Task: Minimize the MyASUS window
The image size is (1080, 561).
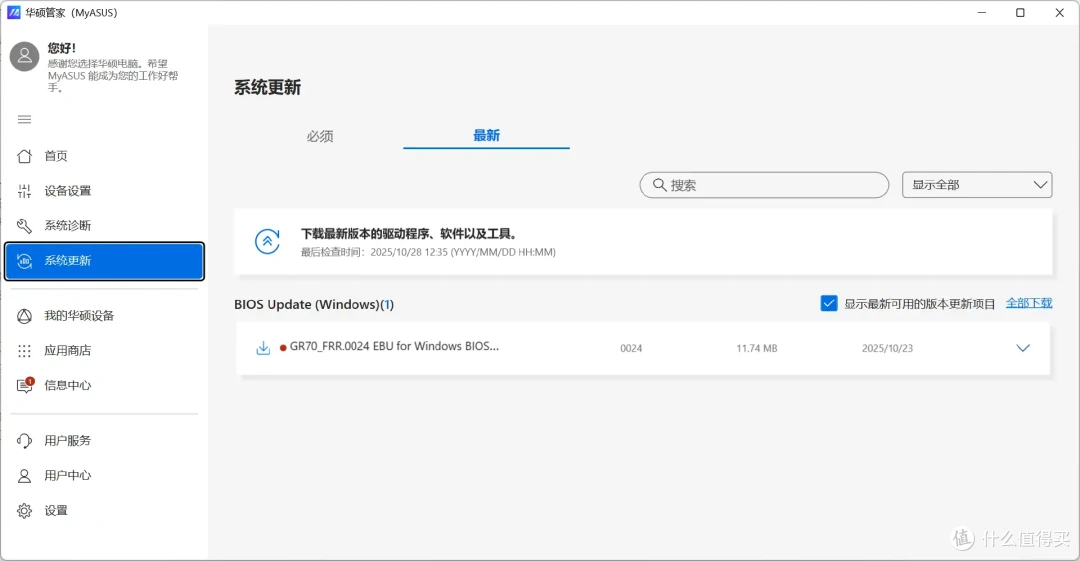Action: pos(982,12)
